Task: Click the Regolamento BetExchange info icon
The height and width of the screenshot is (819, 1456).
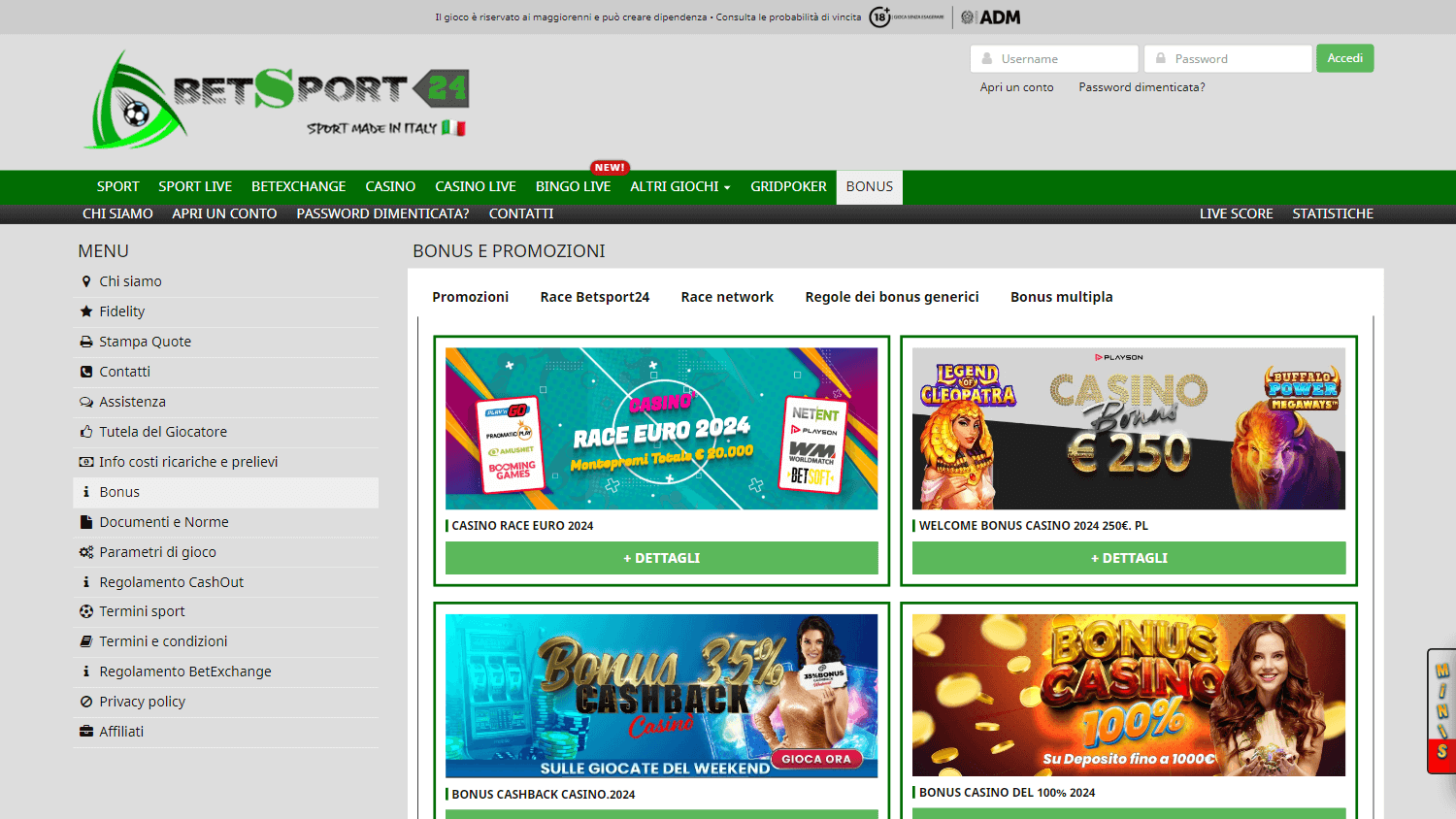Action: (86, 672)
